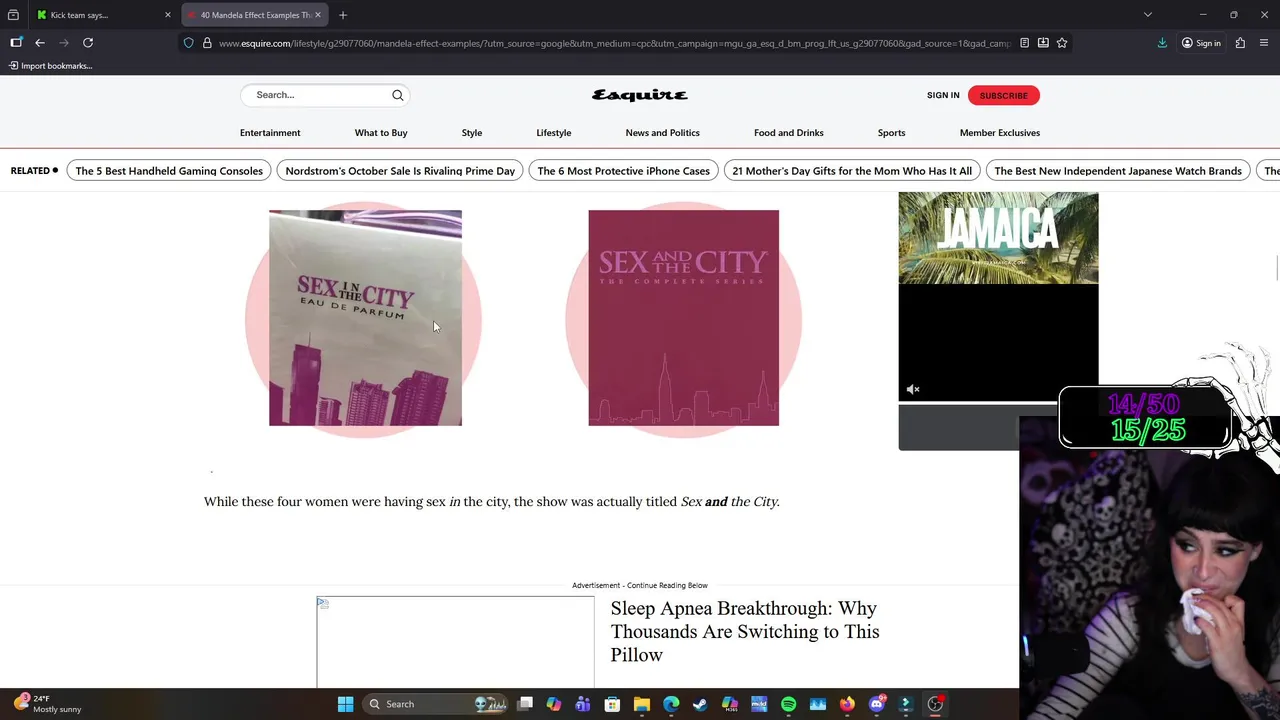This screenshot has width=1280, height=720.
Task: Open The 6 Most Protective iPhone Cases link
Action: pyautogui.click(x=624, y=171)
